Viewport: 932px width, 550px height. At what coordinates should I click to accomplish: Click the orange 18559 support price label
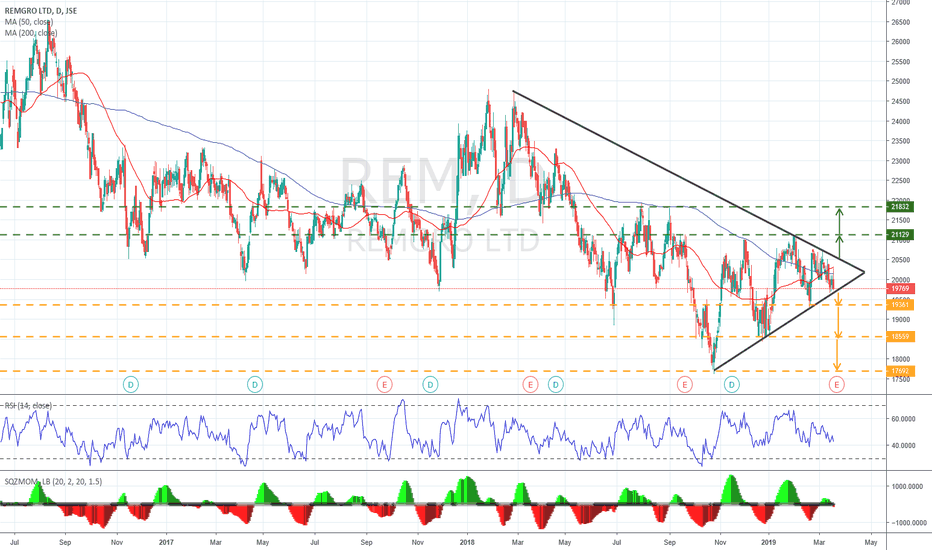click(901, 337)
